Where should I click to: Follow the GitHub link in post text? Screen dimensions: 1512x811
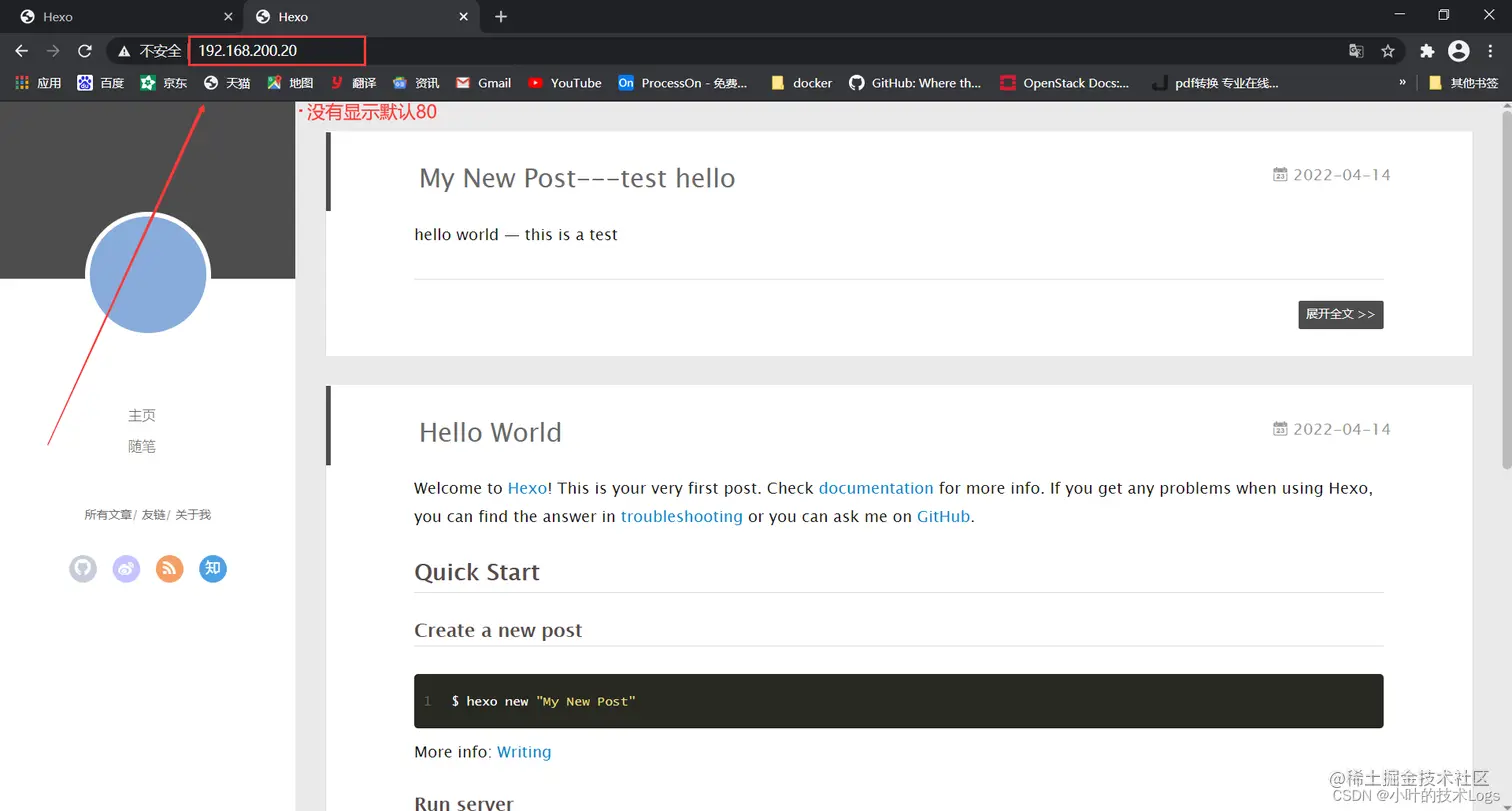[943, 517]
